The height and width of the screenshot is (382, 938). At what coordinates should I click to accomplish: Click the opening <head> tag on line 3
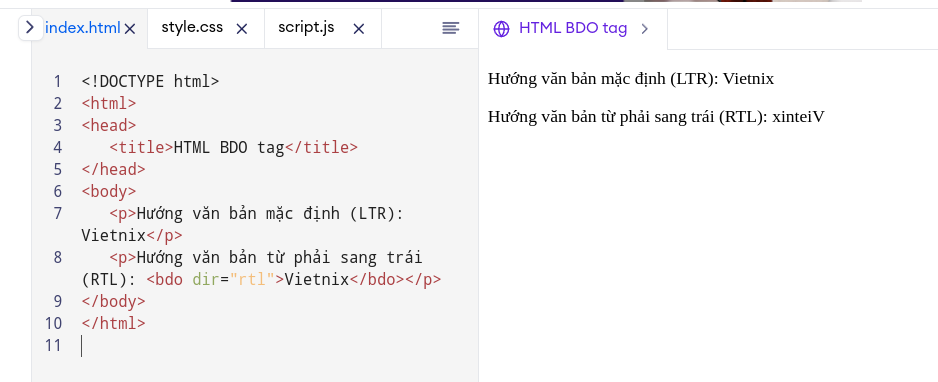pos(109,125)
